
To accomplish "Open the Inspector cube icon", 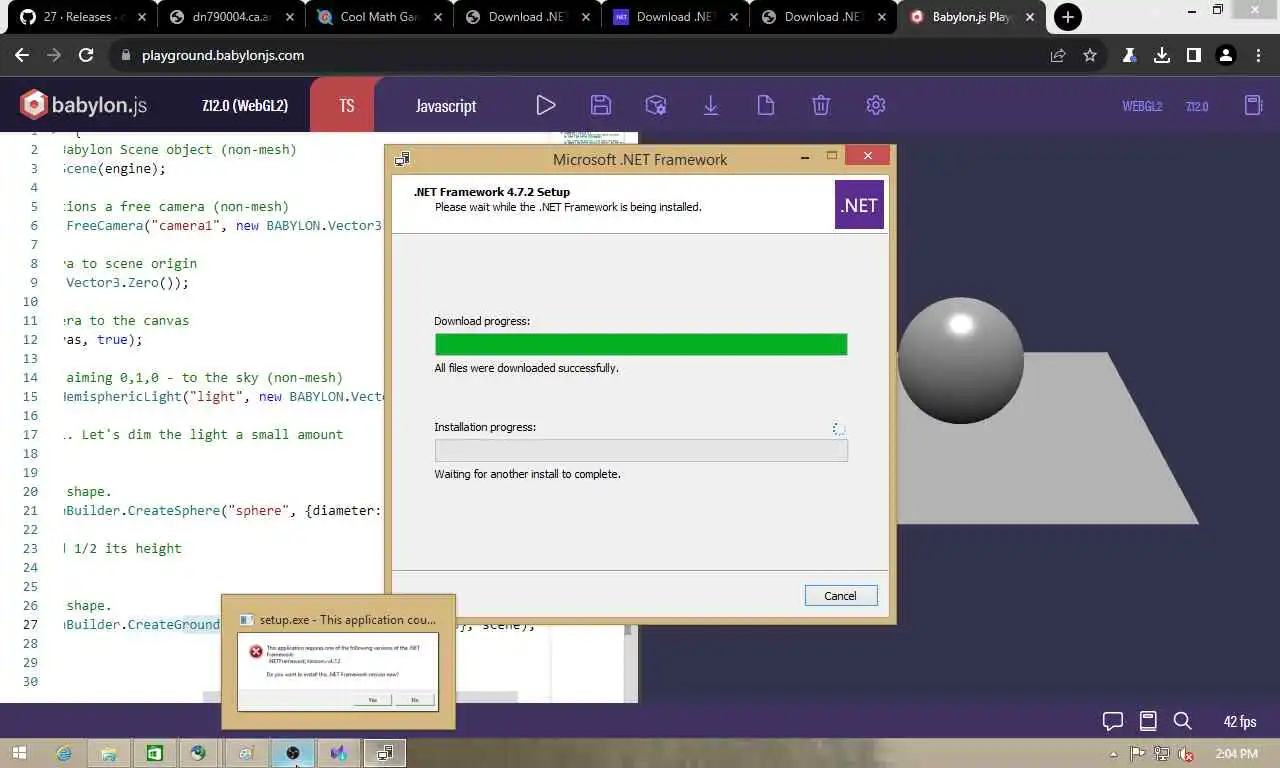I will coord(656,105).
